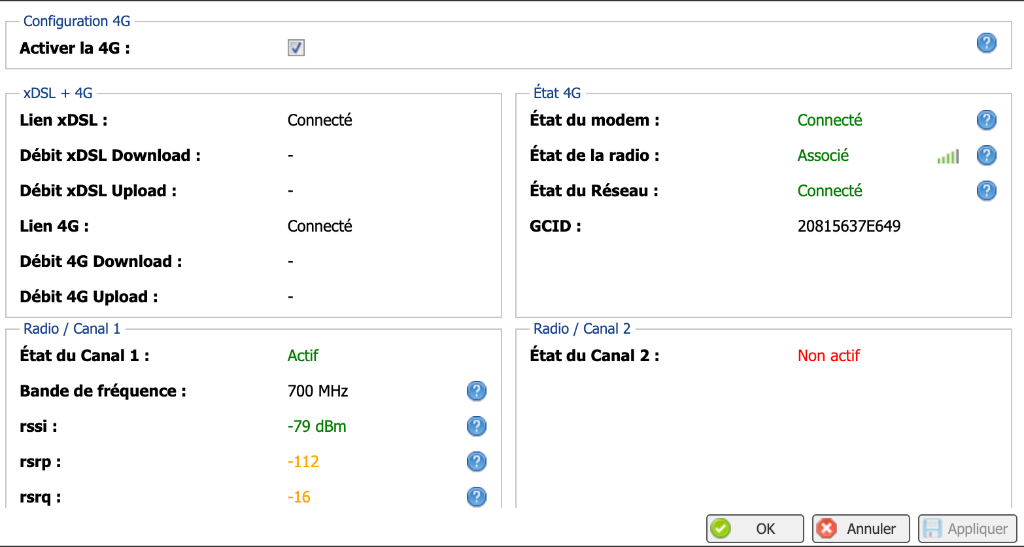Show help for rsrq value
Image resolution: width=1024 pixels, height=547 pixels.
pos(477,497)
